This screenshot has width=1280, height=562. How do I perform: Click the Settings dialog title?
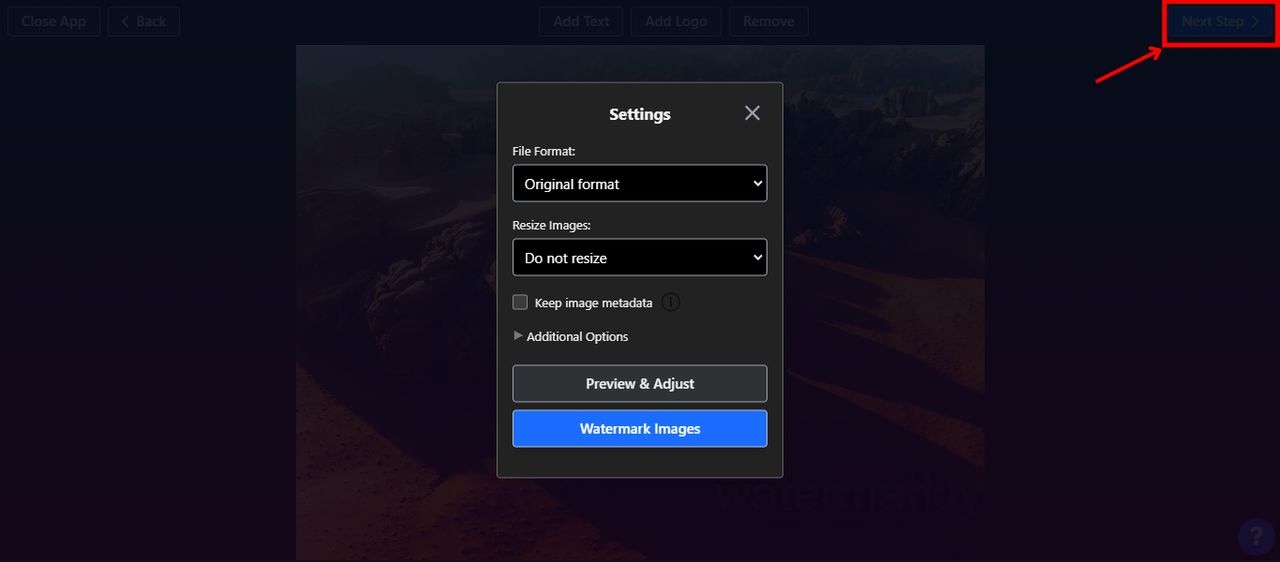[x=640, y=114]
